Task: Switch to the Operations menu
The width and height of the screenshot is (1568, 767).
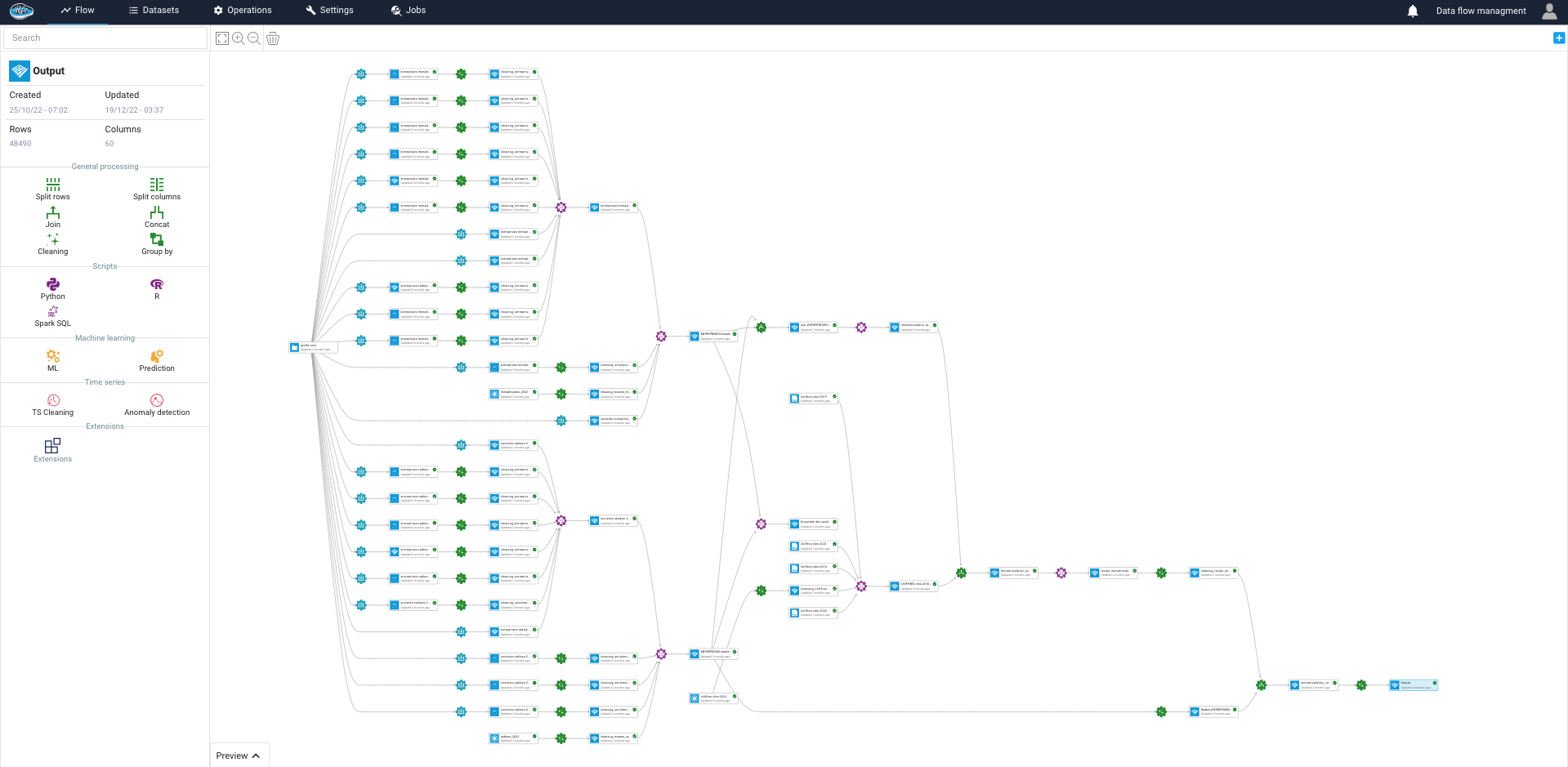Action: [243, 11]
